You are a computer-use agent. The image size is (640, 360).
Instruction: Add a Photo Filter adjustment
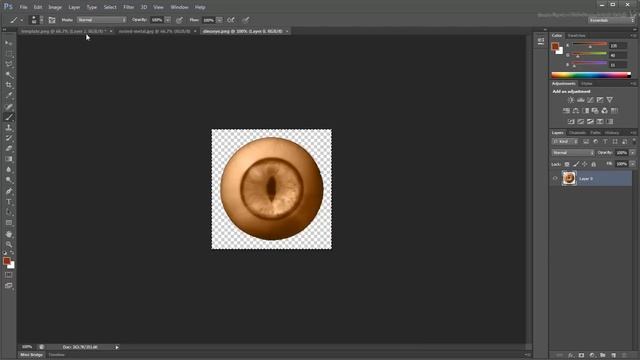(595, 111)
